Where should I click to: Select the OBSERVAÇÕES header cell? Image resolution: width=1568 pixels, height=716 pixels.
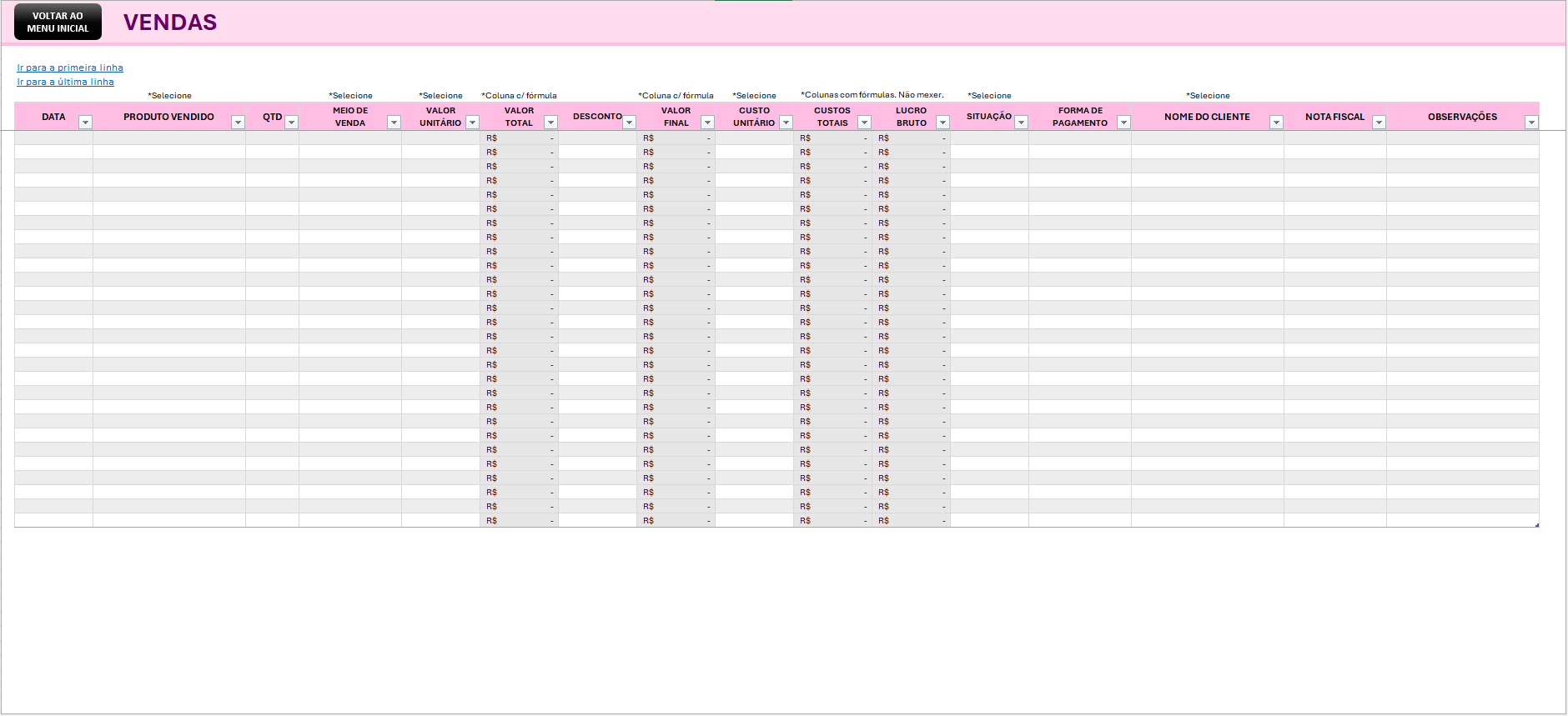click(x=1462, y=117)
